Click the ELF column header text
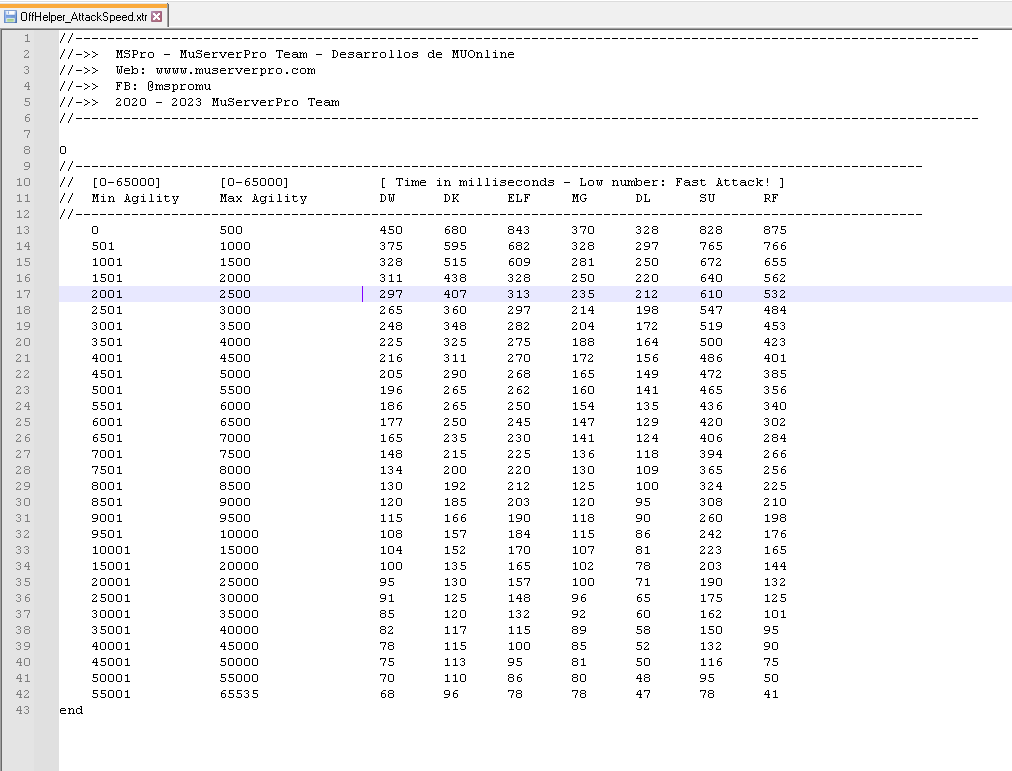This screenshot has height=771, width=1012. tap(519, 198)
